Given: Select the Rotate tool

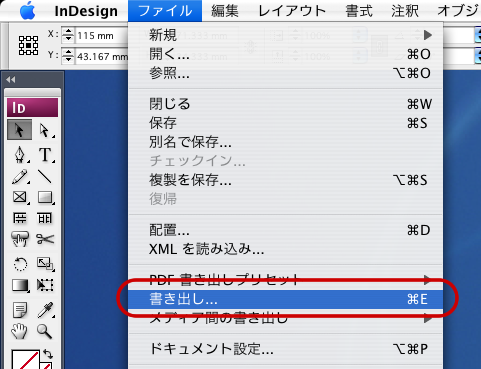Looking at the screenshot, I should click(x=20, y=264).
